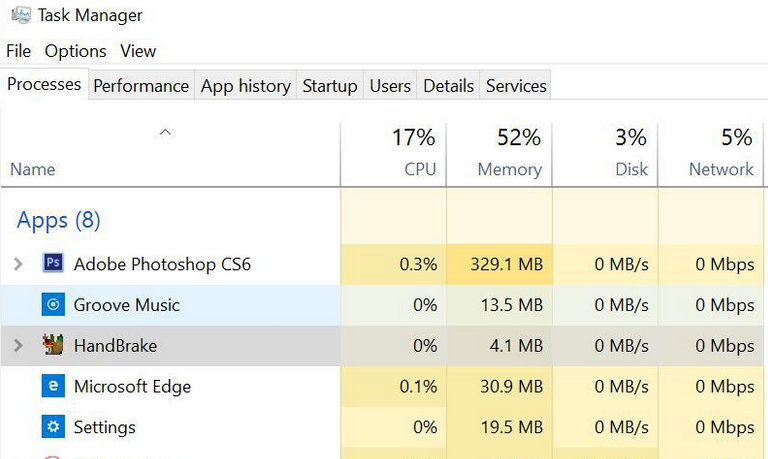Viewport: 768px width, 459px height.
Task: Click the HandBrake app icon
Action: pos(53,346)
